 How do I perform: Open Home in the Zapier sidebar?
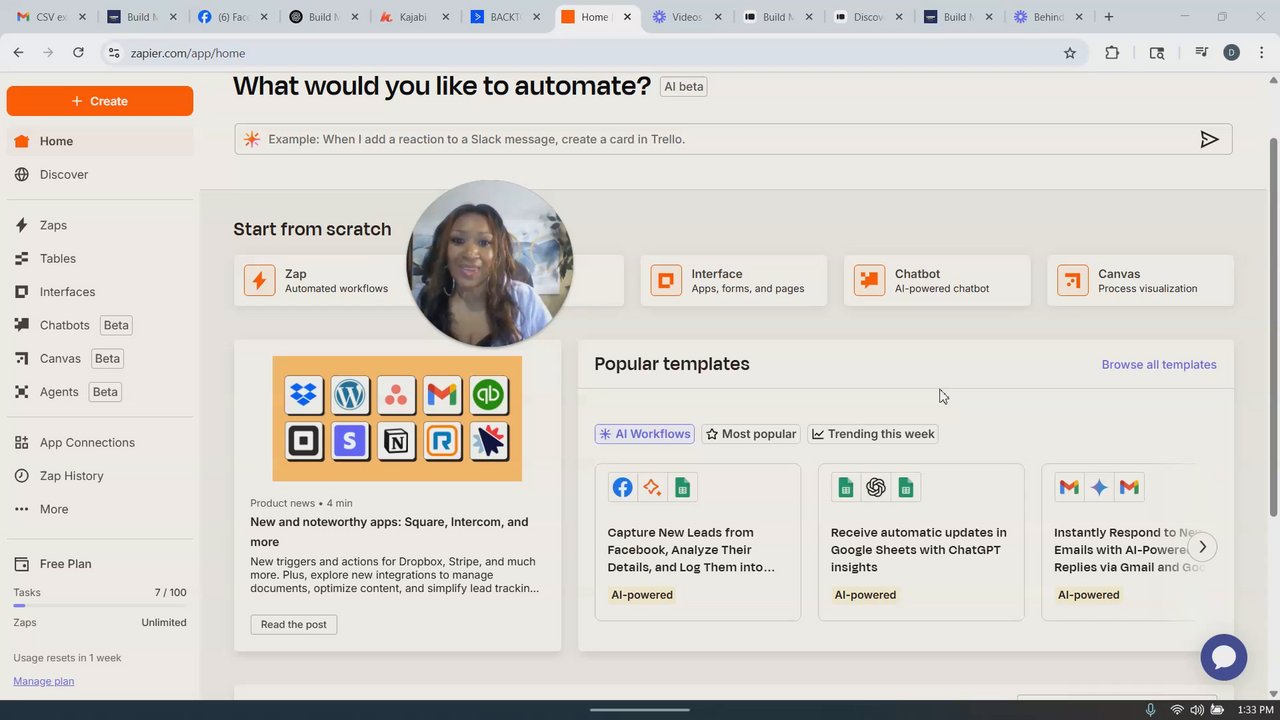coord(100,141)
